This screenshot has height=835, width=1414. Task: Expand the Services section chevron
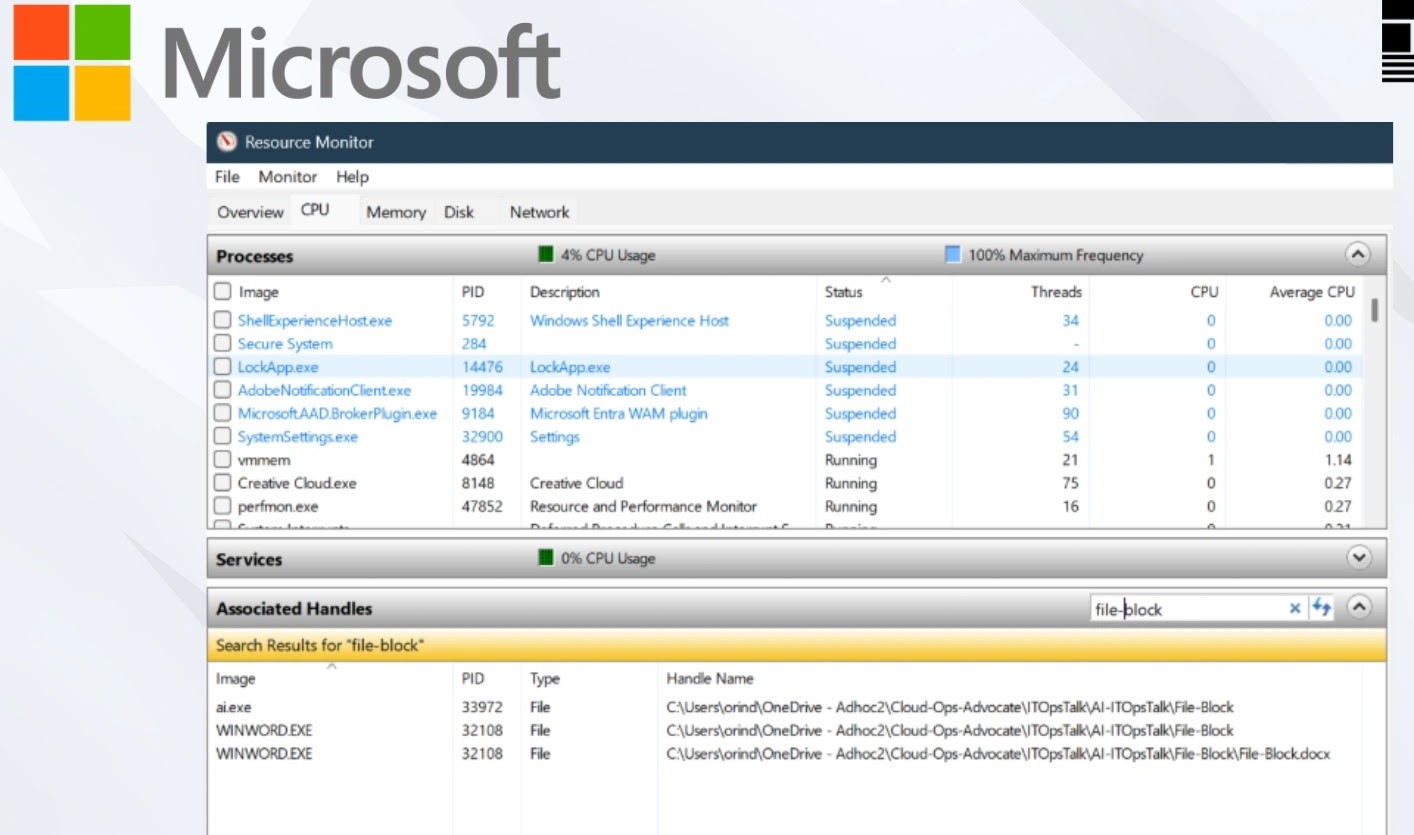point(1358,558)
